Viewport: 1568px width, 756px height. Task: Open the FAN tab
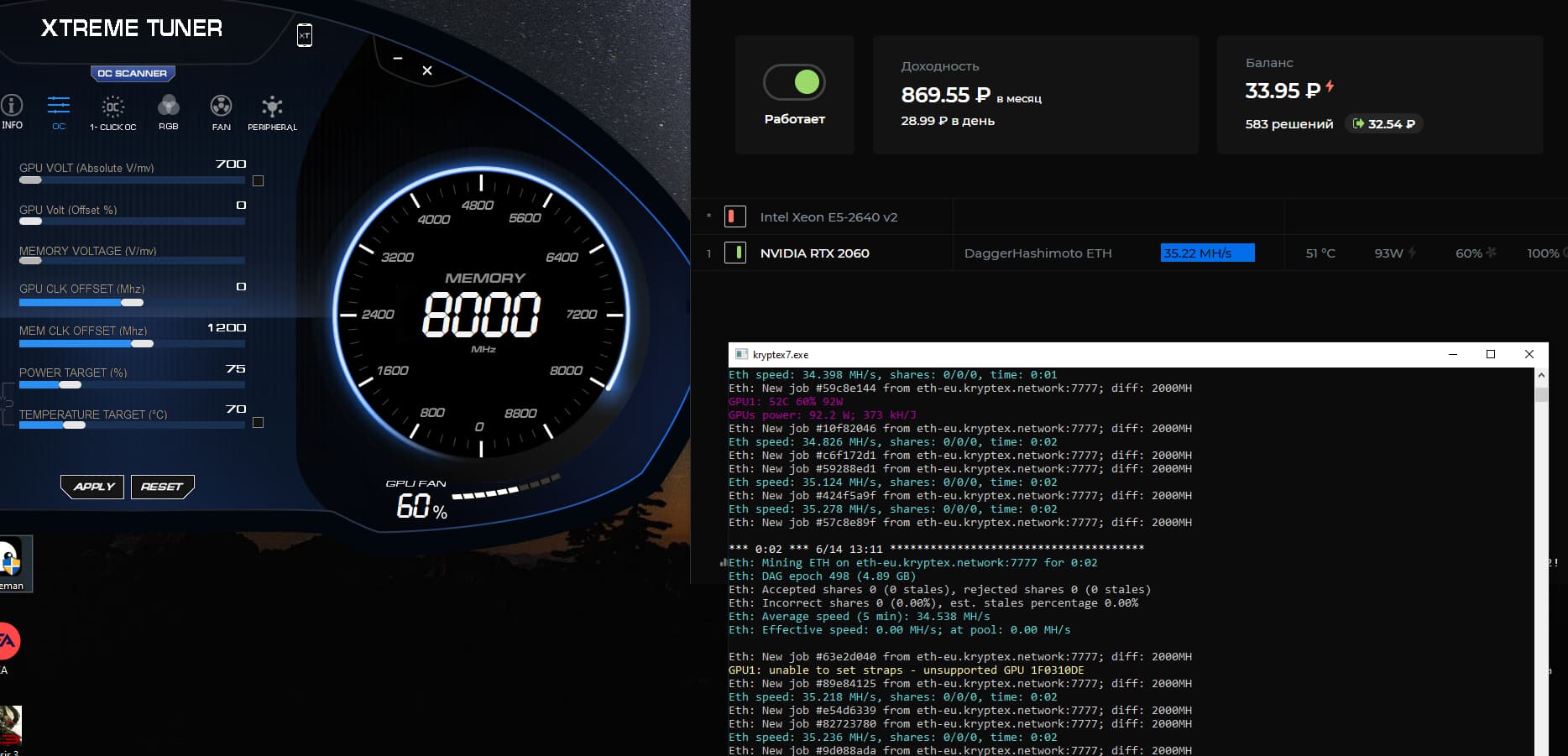[x=221, y=113]
